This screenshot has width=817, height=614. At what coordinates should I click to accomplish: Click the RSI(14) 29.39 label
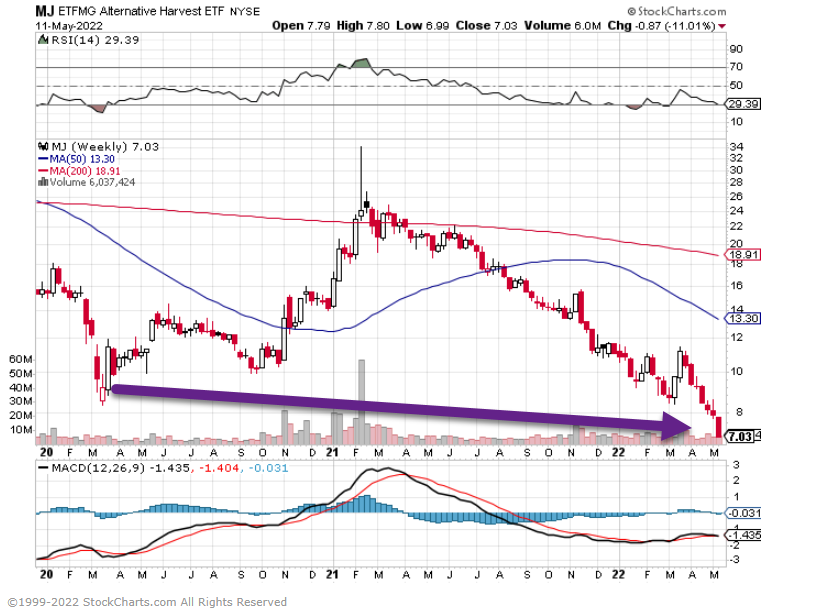pyautogui.click(x=95, y=40)
